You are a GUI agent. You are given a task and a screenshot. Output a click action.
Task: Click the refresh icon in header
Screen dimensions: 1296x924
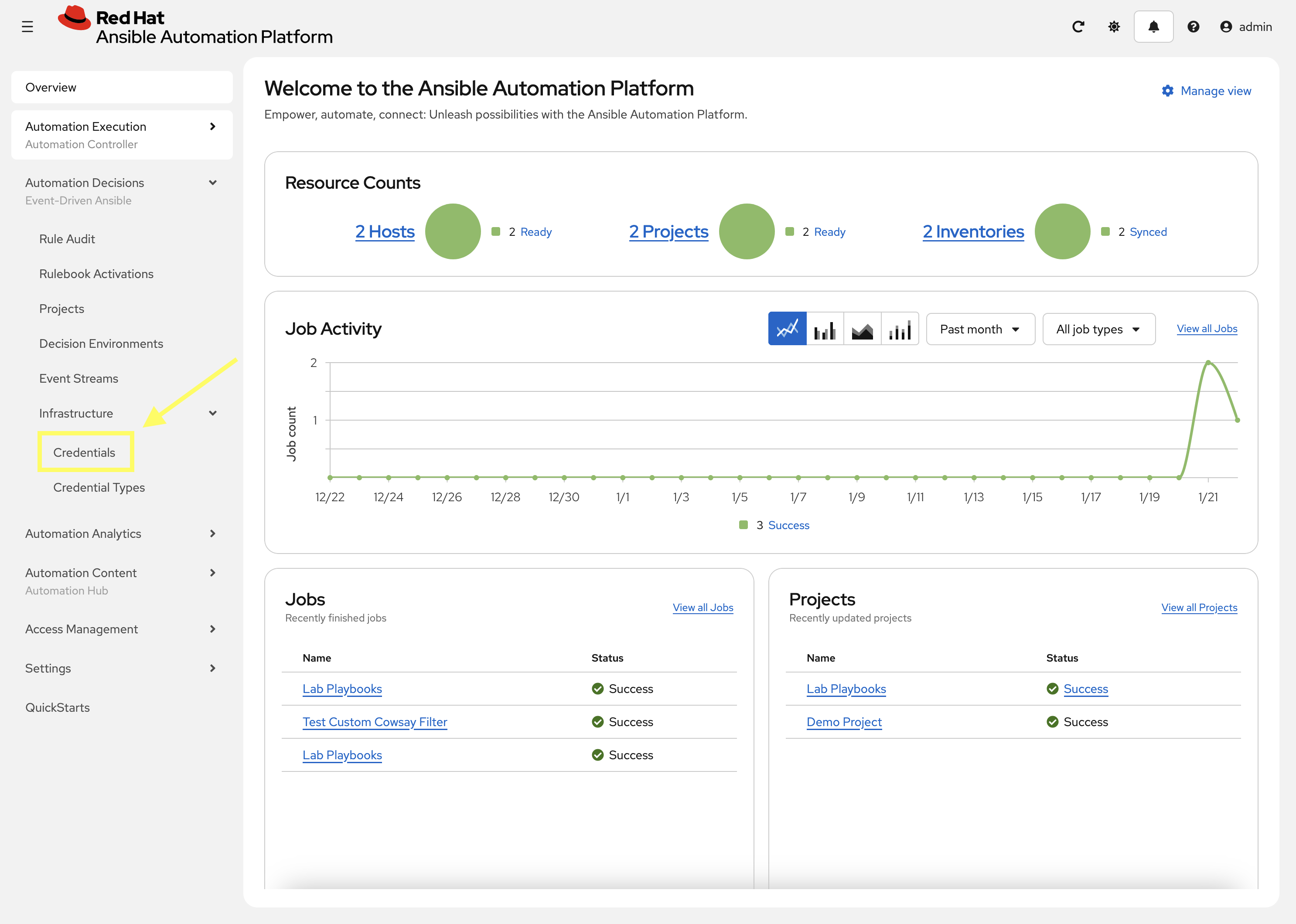[1078, 27]
